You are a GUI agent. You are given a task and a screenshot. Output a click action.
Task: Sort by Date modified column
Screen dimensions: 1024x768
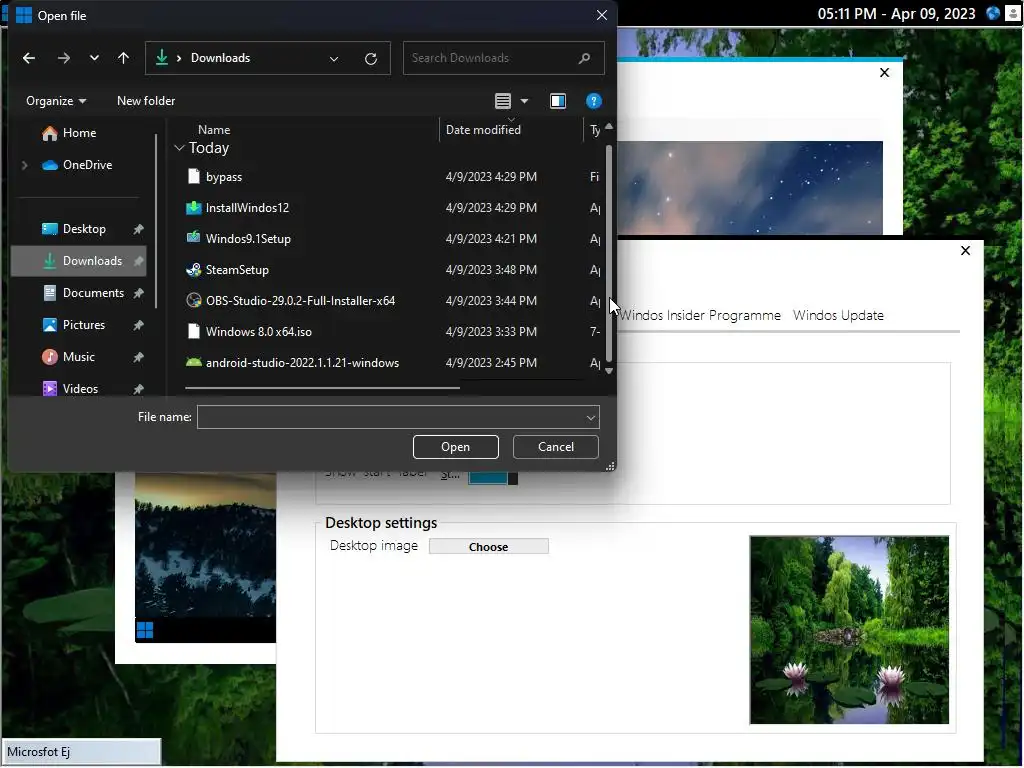[483, 130]
